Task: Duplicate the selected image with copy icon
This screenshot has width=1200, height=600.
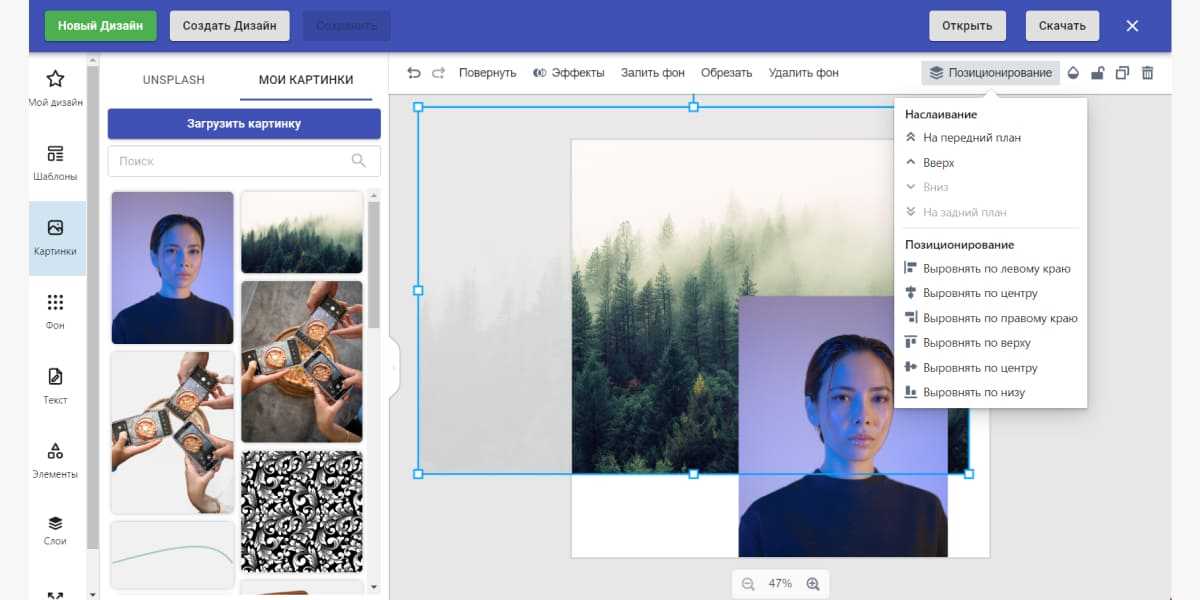Action: (1122, 73)
